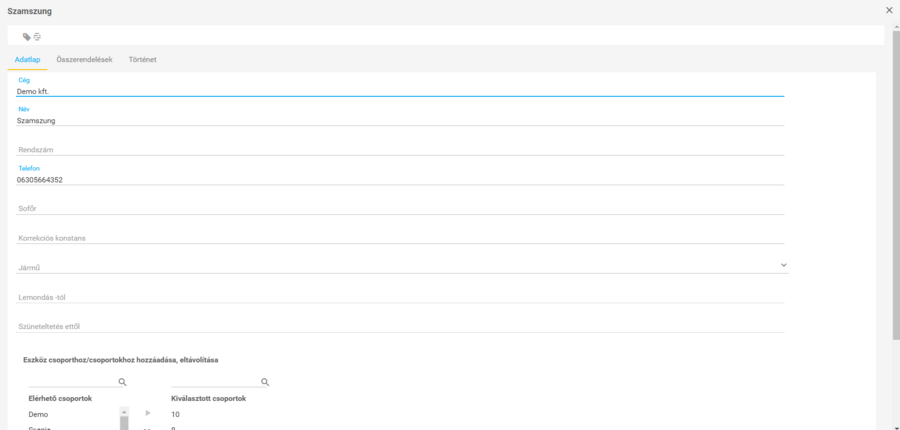Click the Rendszám input field
This screenshot has width=900, height=430.
(400, 150)
